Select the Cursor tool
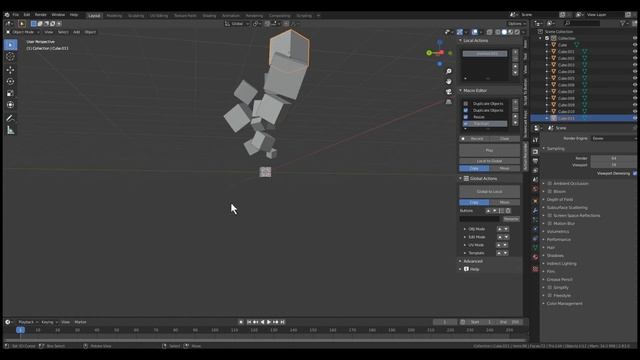This screenshot has width=640, height=360. pos(11,57)
